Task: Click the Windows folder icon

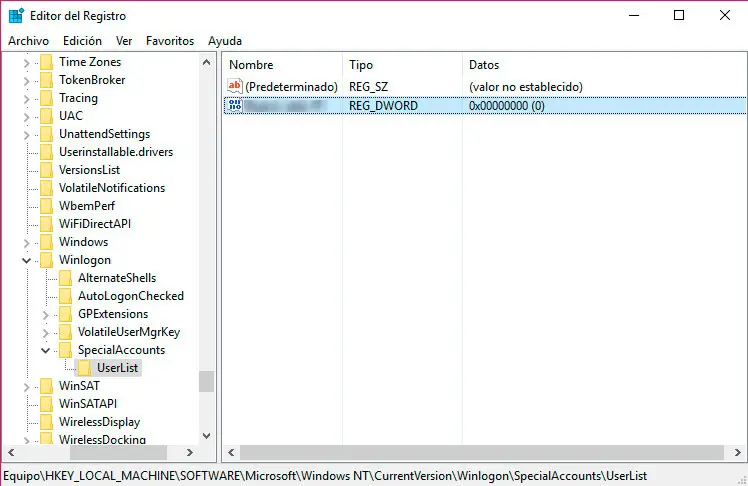Action: click(46, 242)
